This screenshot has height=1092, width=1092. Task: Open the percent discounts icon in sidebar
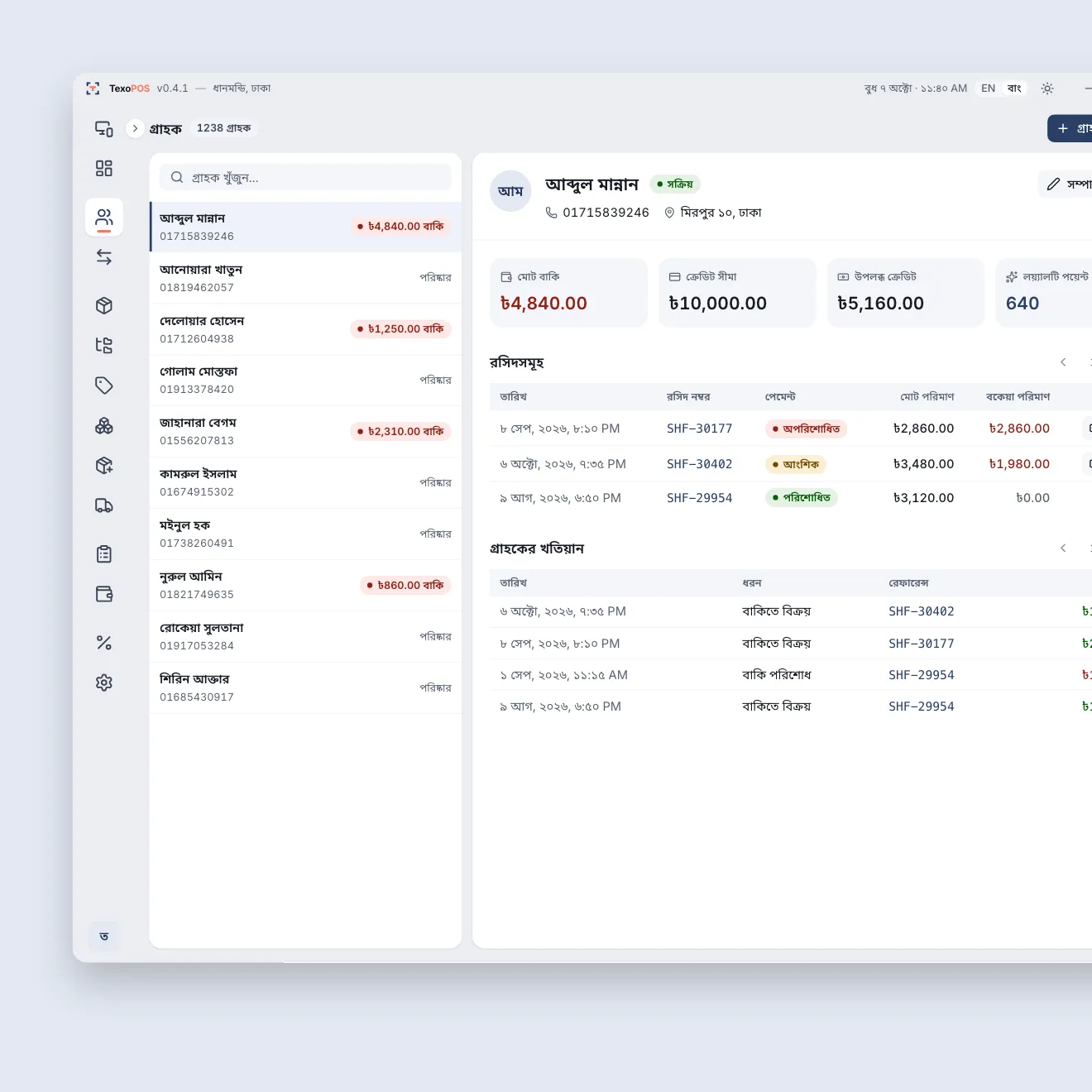(104, 643)
